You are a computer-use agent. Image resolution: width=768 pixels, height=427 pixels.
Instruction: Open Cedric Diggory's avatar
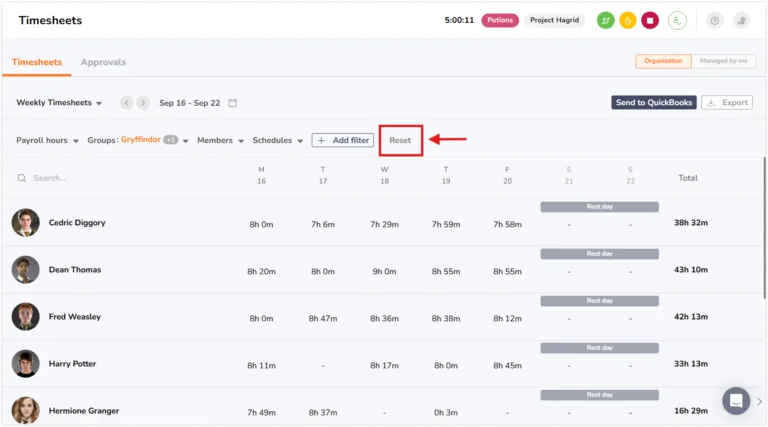(25, 223)
